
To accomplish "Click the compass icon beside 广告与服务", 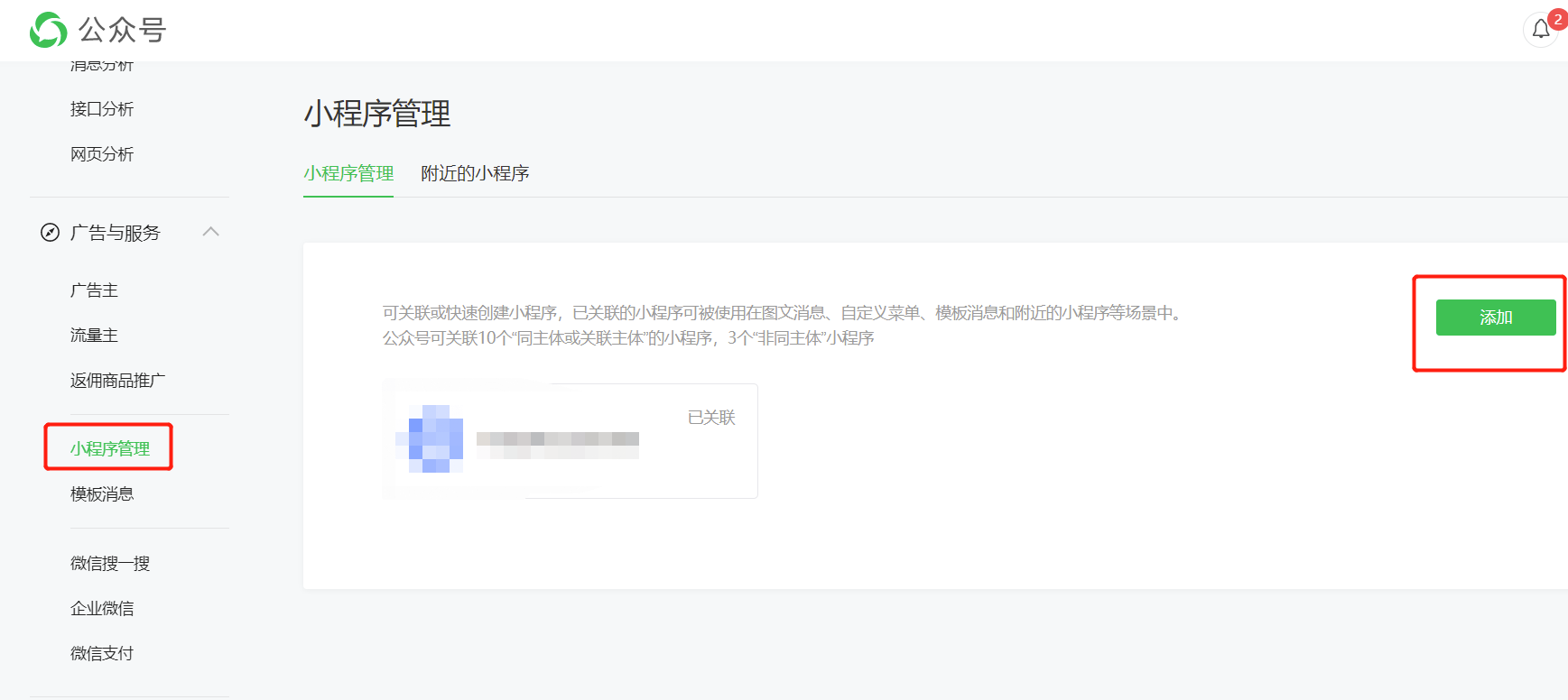I will (x=51, y=233).
